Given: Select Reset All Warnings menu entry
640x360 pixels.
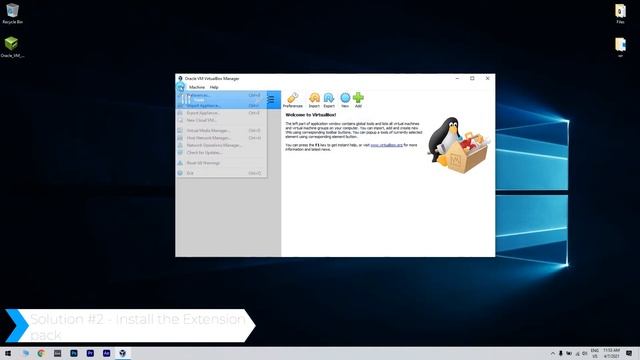Looking at the screenshot, I should click(222, 162).
